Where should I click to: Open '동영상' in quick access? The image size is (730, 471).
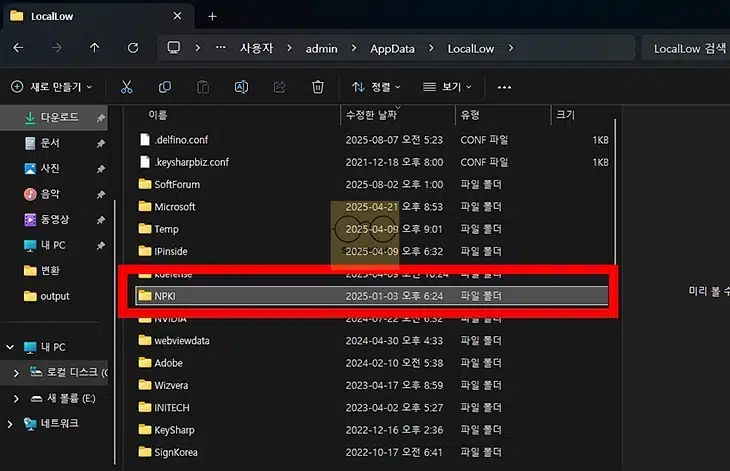(x=55, y=220)
